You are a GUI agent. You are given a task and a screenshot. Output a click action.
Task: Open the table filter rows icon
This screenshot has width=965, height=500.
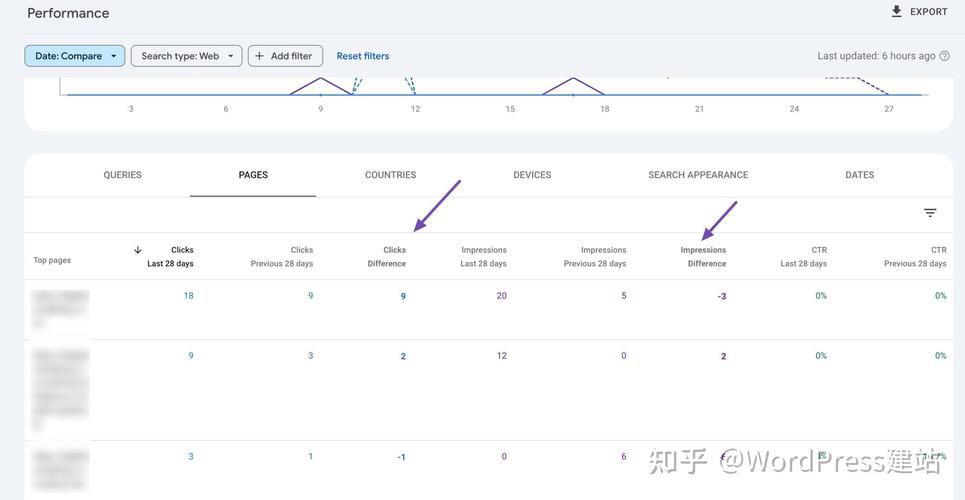930,213
